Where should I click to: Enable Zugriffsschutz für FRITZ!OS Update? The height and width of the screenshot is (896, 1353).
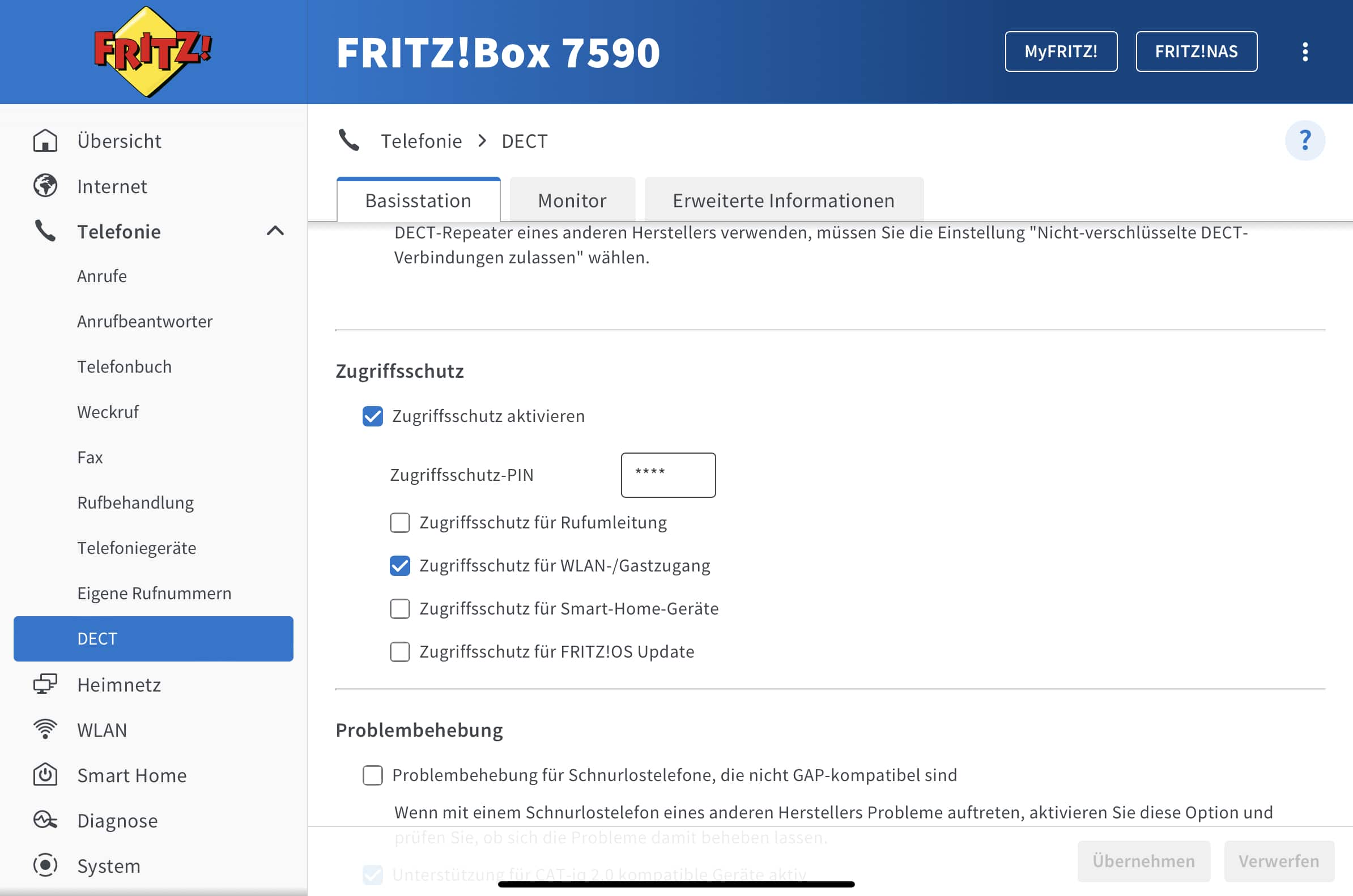[x=400, y=651]
